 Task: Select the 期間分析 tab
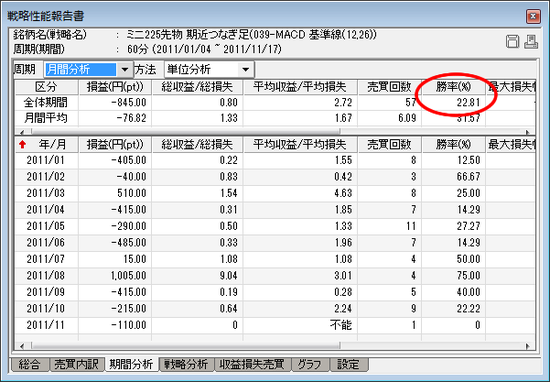(132, 364)
